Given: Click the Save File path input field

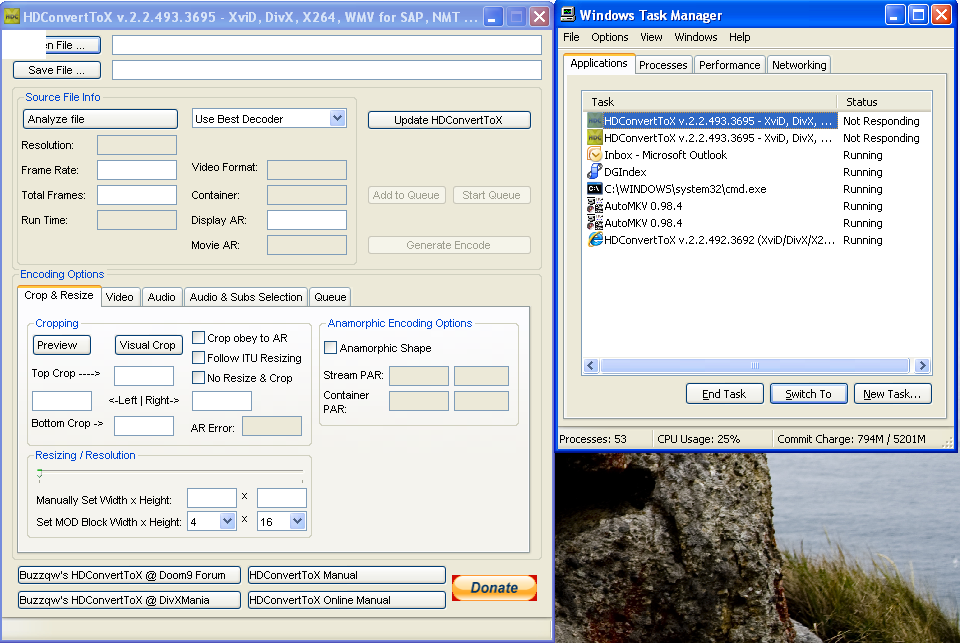Looking at the screenshot, I should (327, 70).
